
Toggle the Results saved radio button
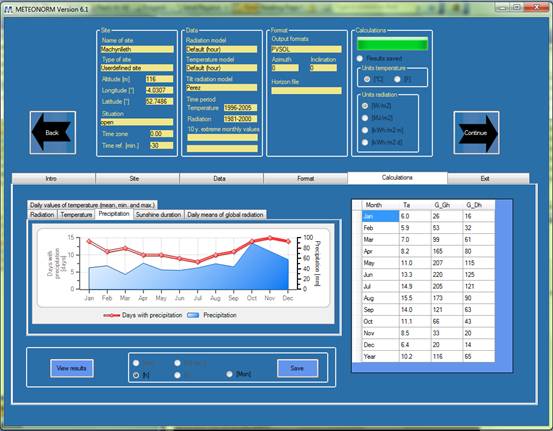pyautogui.click(x=360, y=58)
